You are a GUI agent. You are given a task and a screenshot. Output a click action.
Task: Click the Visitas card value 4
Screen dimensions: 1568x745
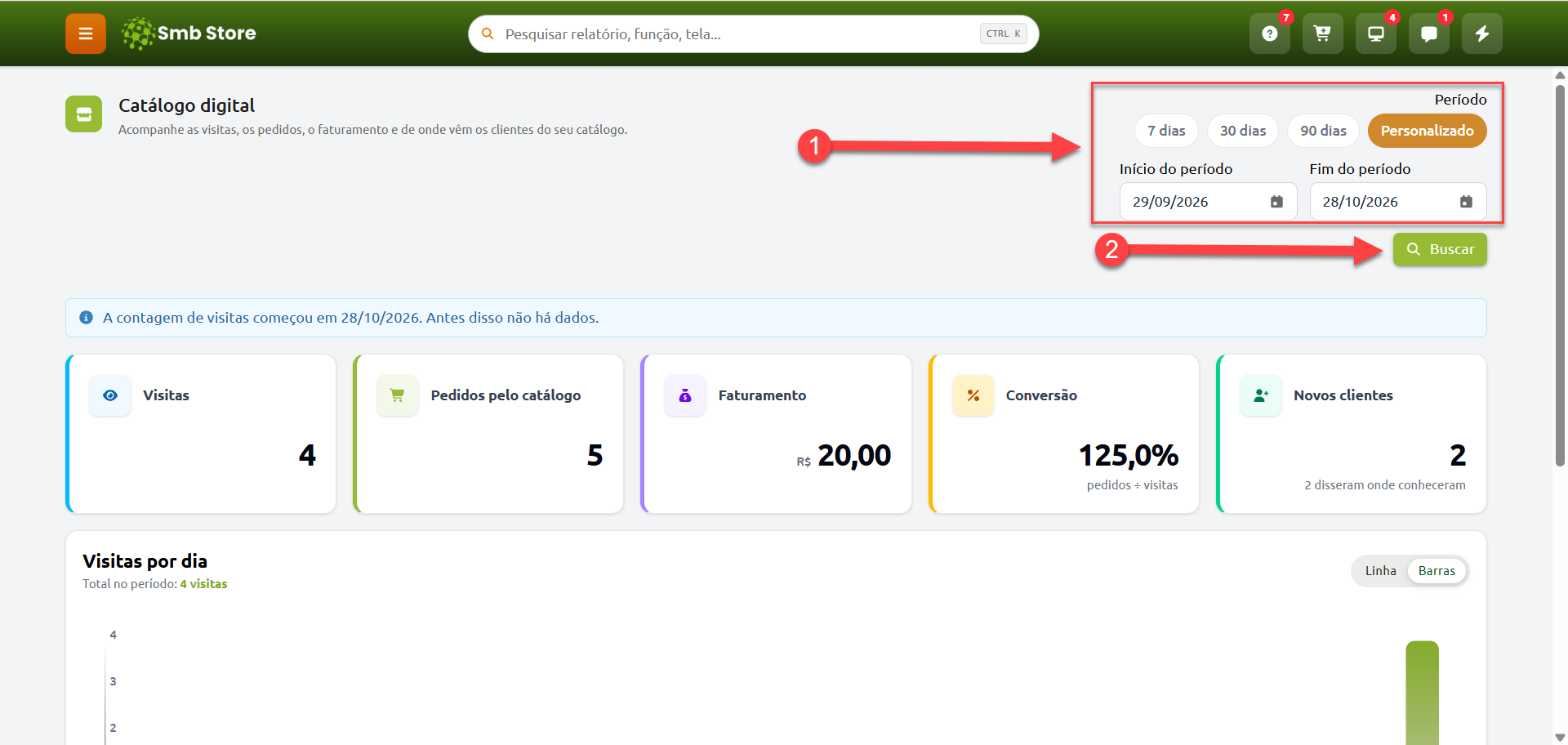(307, 455)
